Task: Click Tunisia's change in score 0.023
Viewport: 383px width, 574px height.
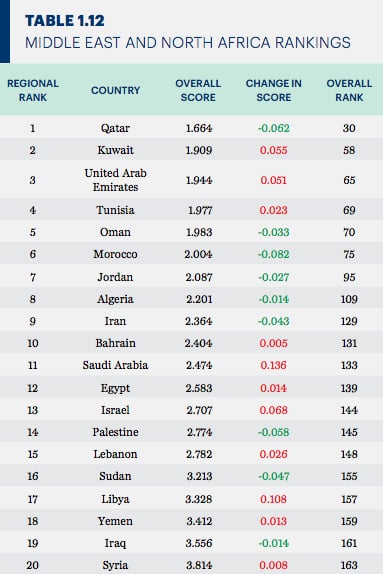Action: [274, 210]
